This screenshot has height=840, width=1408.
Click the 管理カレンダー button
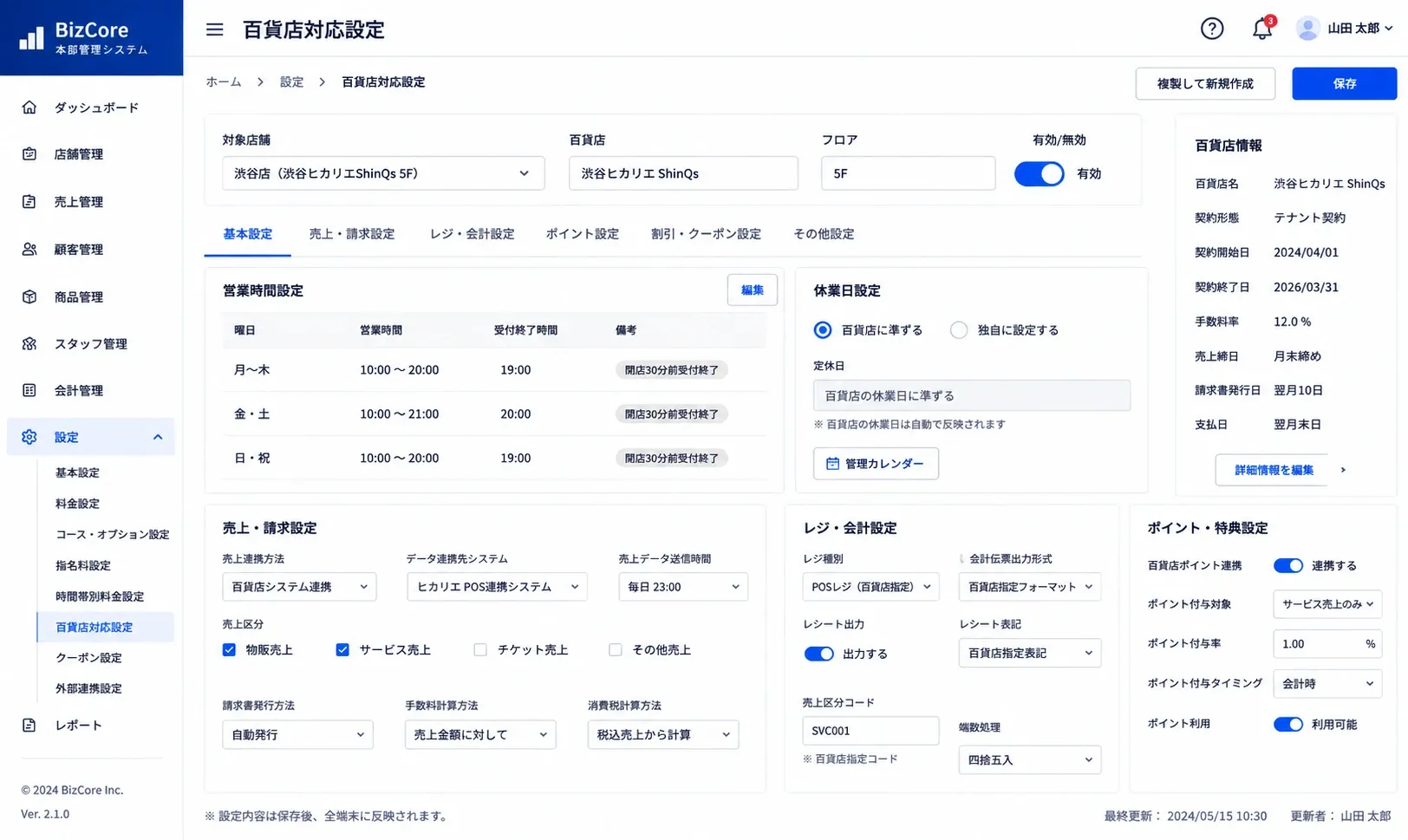pyautogui.click(x=876, y=464)
